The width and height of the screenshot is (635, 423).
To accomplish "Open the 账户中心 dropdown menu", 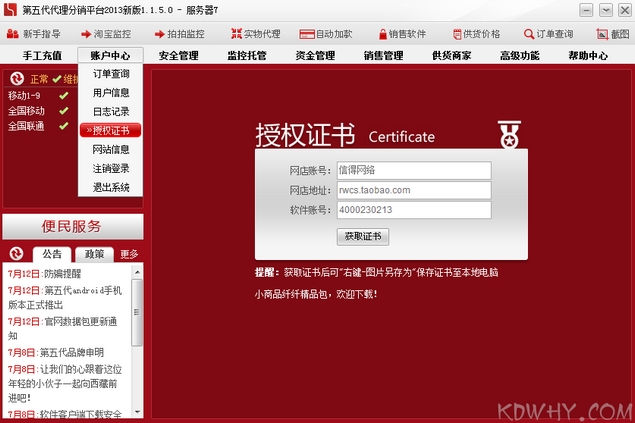I will 110,55.
